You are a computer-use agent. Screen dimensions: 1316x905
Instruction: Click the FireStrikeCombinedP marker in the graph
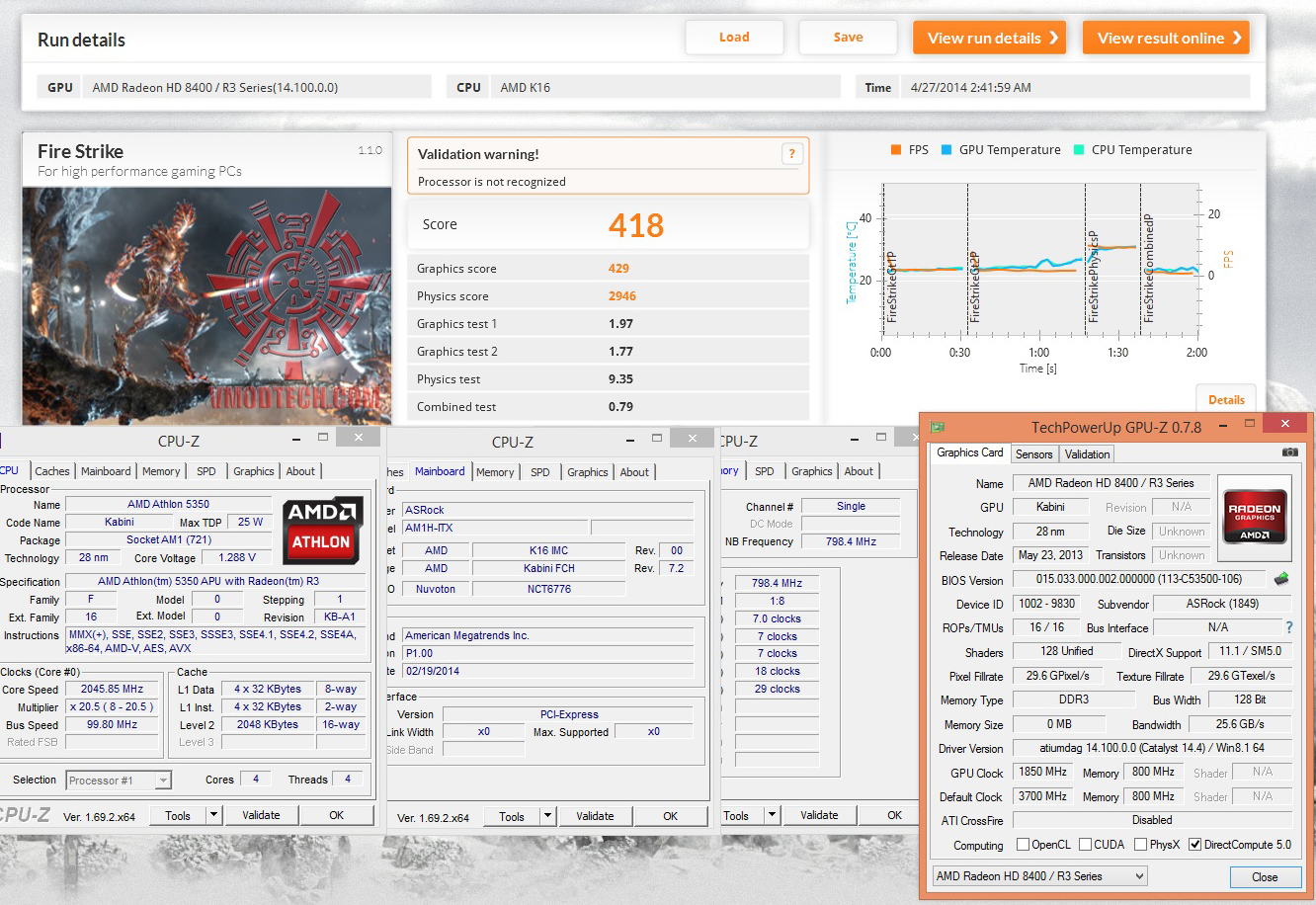pyautogui.click(x=1148, y=268)
